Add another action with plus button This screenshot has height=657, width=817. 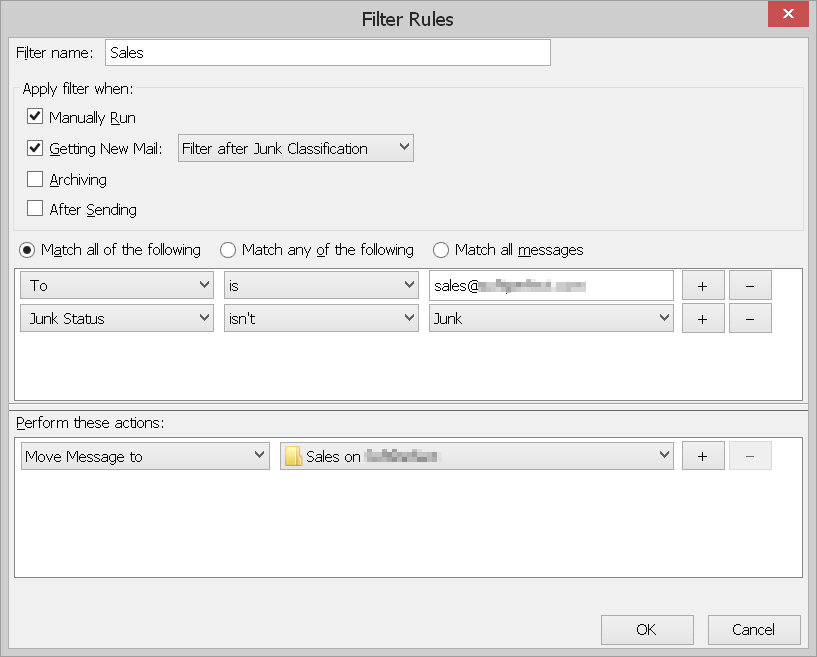click(x=703, y=456)
